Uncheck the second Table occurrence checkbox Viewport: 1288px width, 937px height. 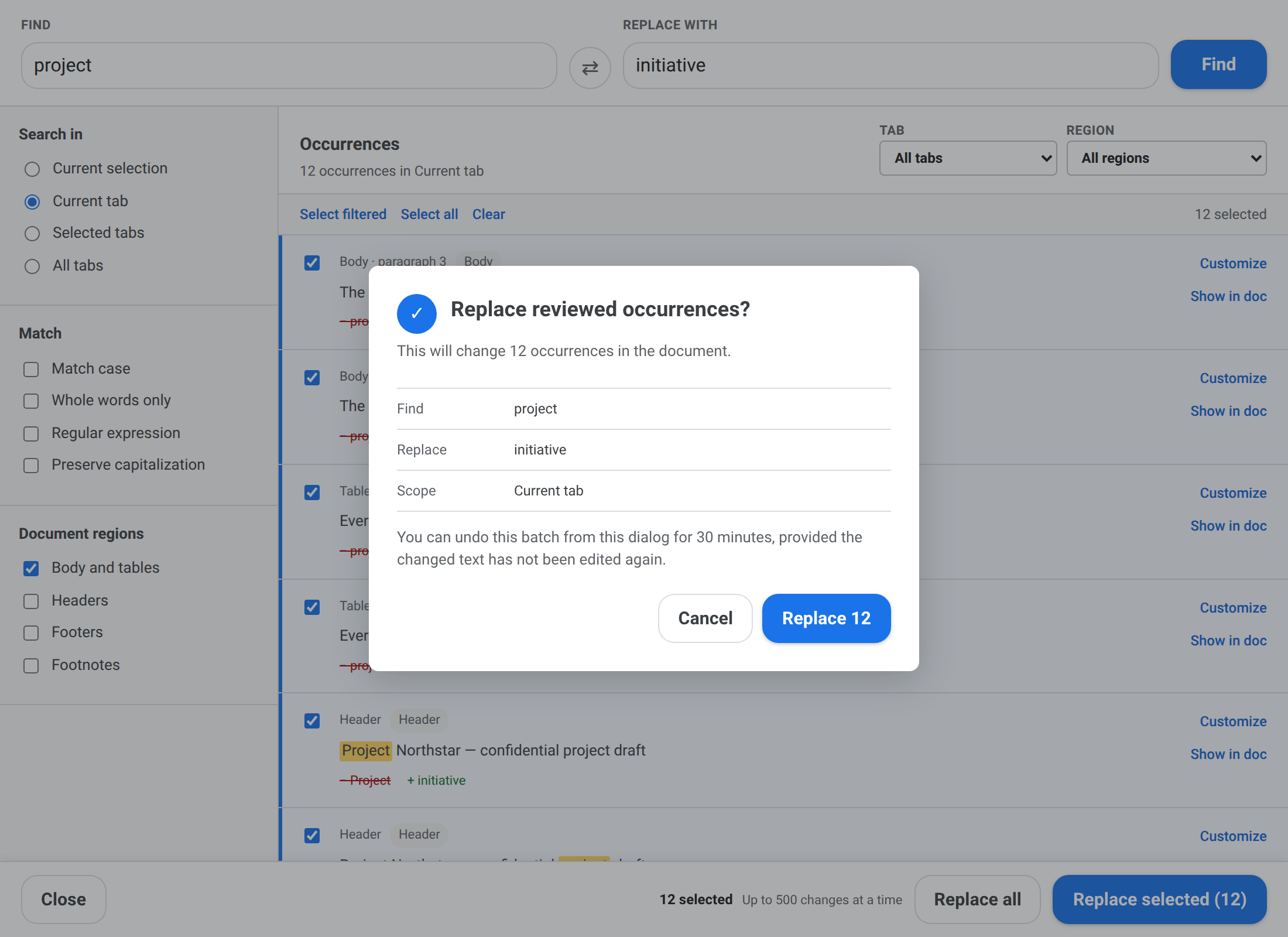[x=312, y=607]
